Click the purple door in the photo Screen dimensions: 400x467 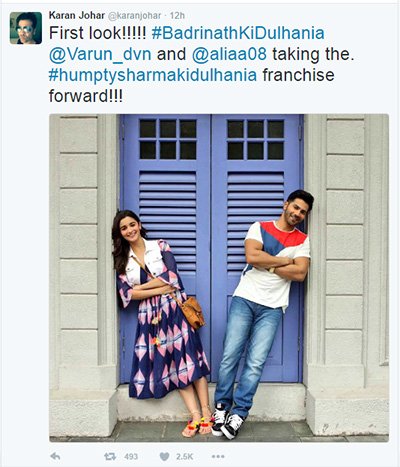point(212,248)
